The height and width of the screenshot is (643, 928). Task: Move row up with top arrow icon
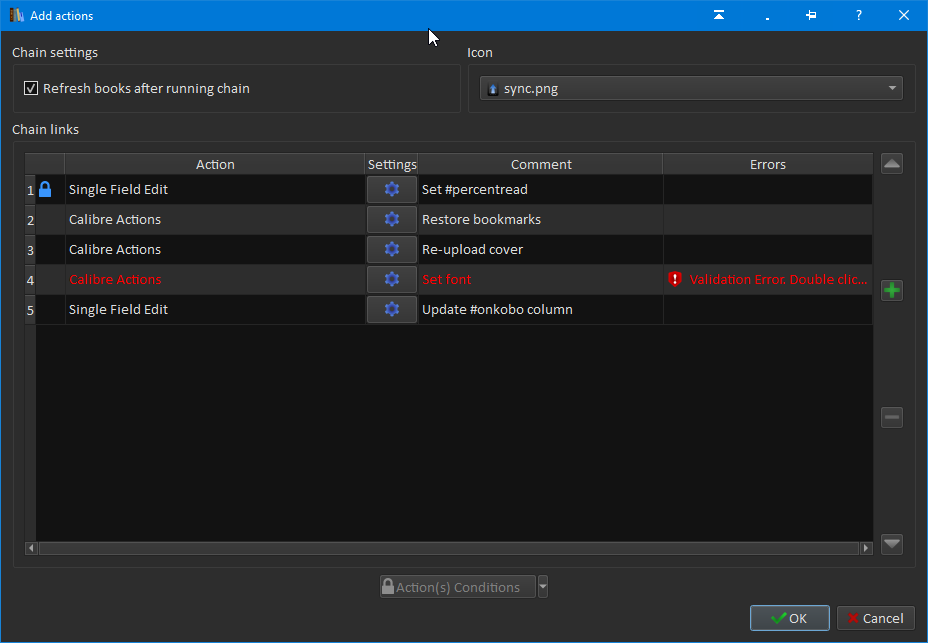click(x=892, y=164)
